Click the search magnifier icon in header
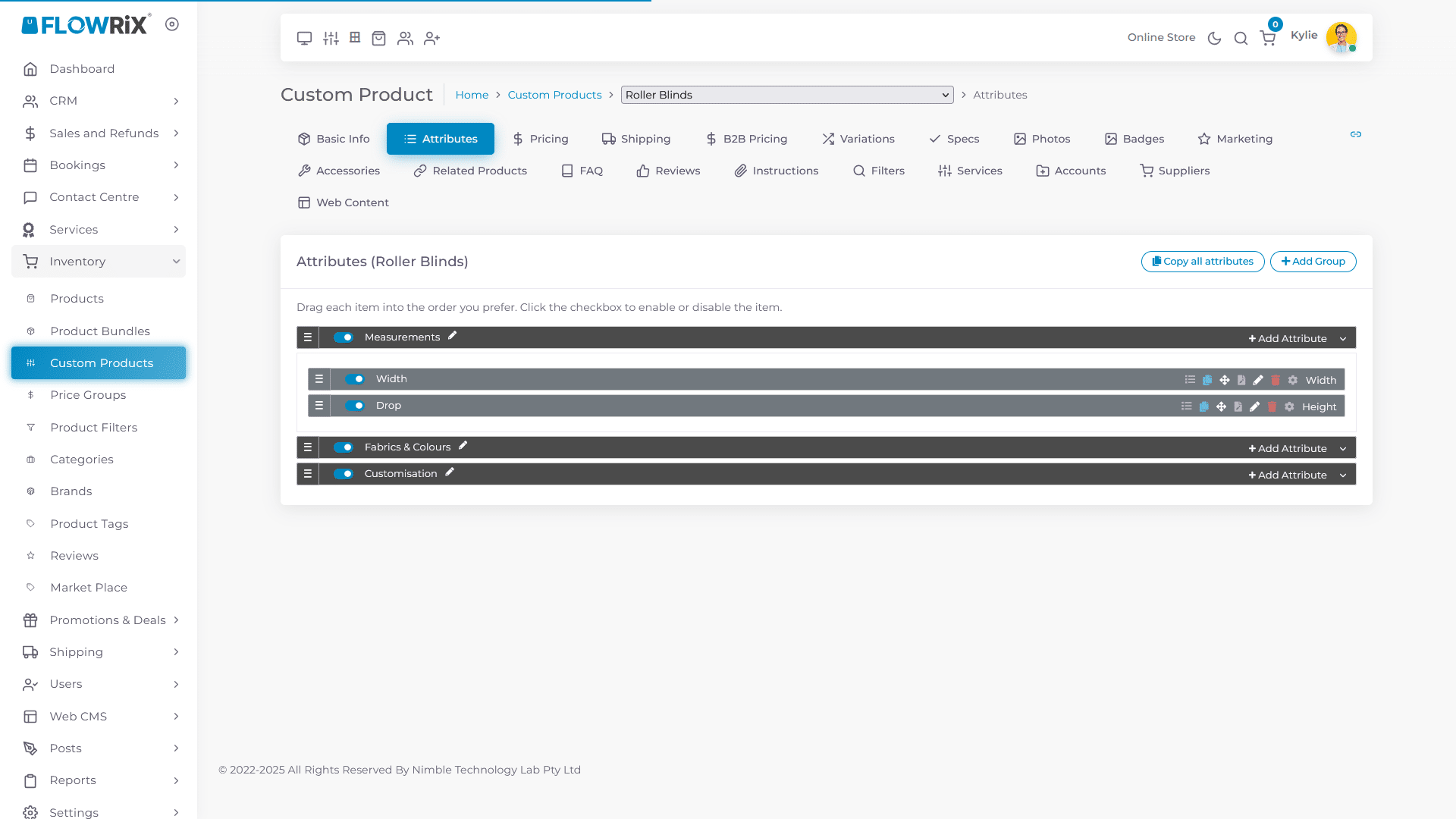This screenshot has width=1456, height=819. pos(1241,38)
